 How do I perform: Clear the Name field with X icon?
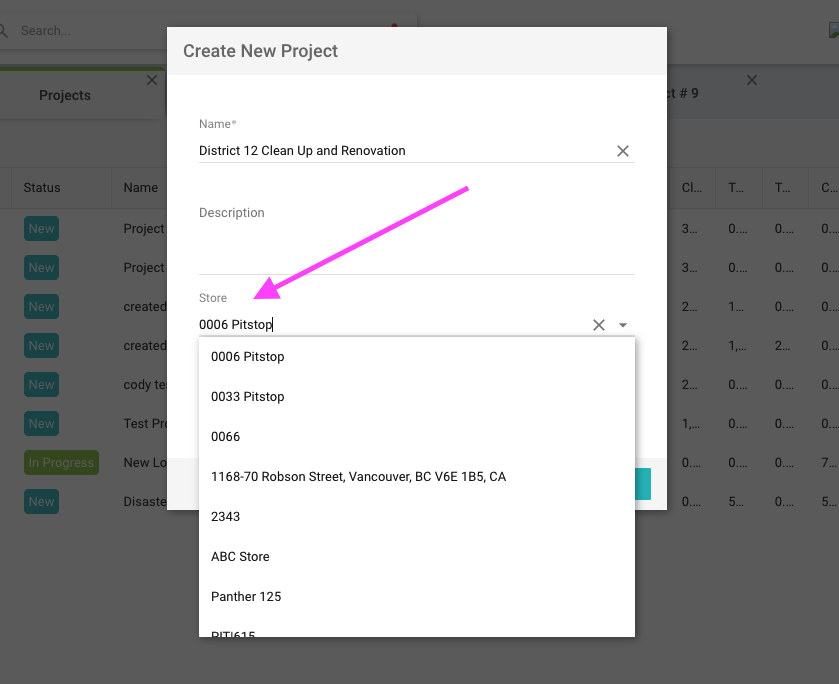point(622,151)
